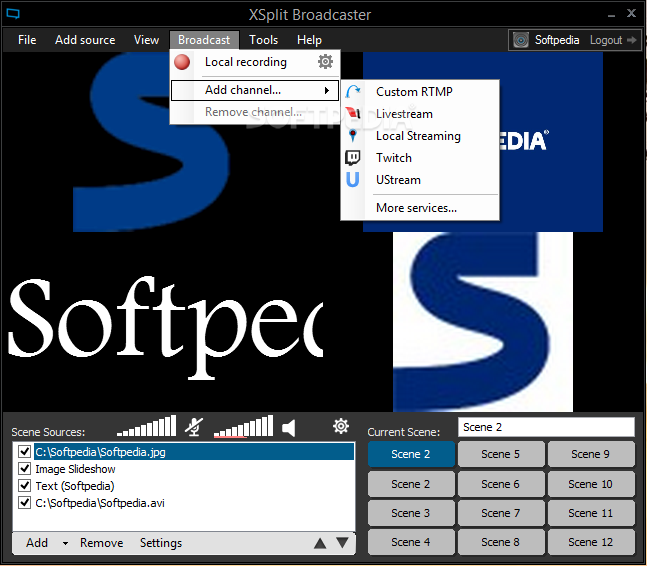
Task: Click the Twitch logo icon
Action: pyautogui.click(x=352, y=158)
